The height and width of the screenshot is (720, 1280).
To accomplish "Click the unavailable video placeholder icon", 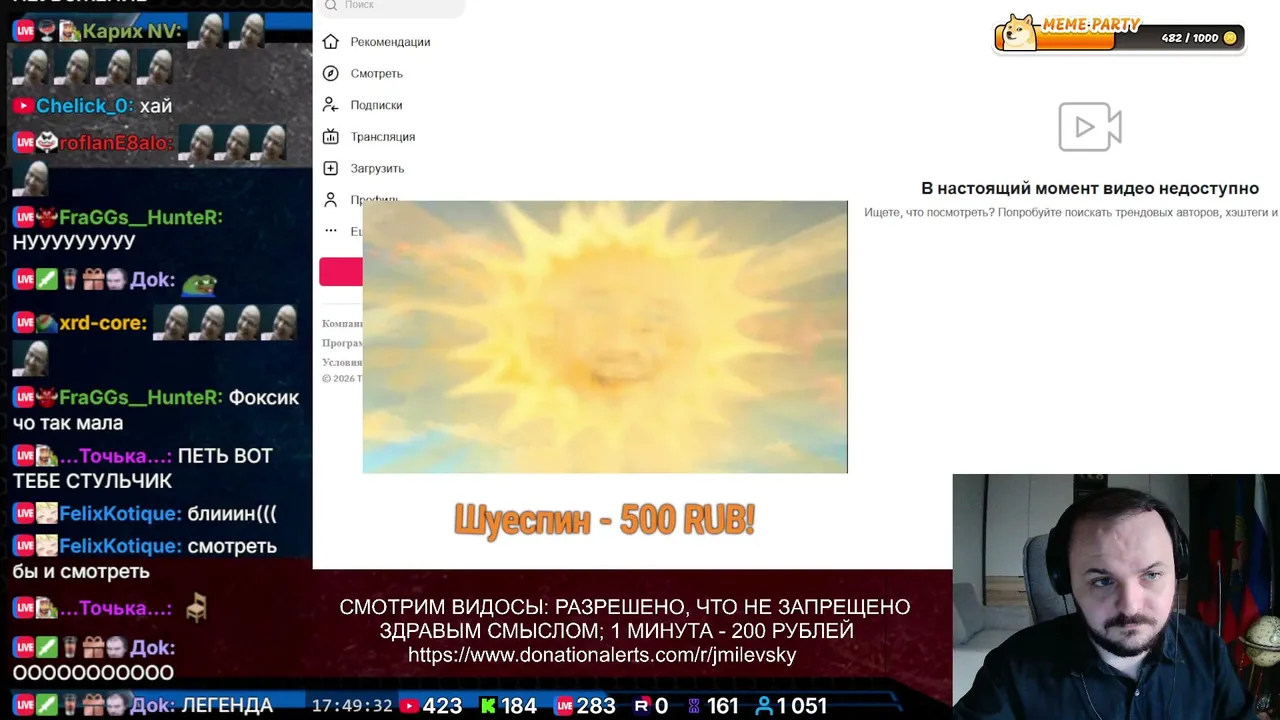I will (x=1090, y=127).
